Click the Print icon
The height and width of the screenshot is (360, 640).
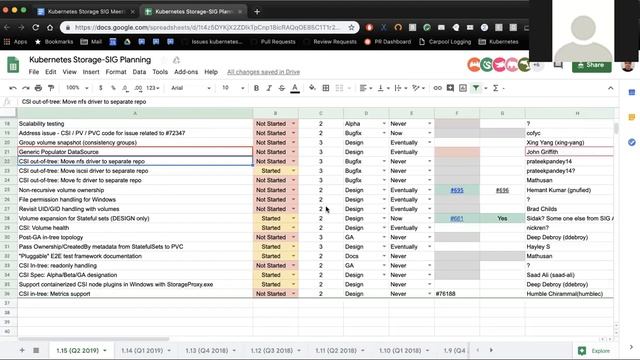[x=38, y=88]
